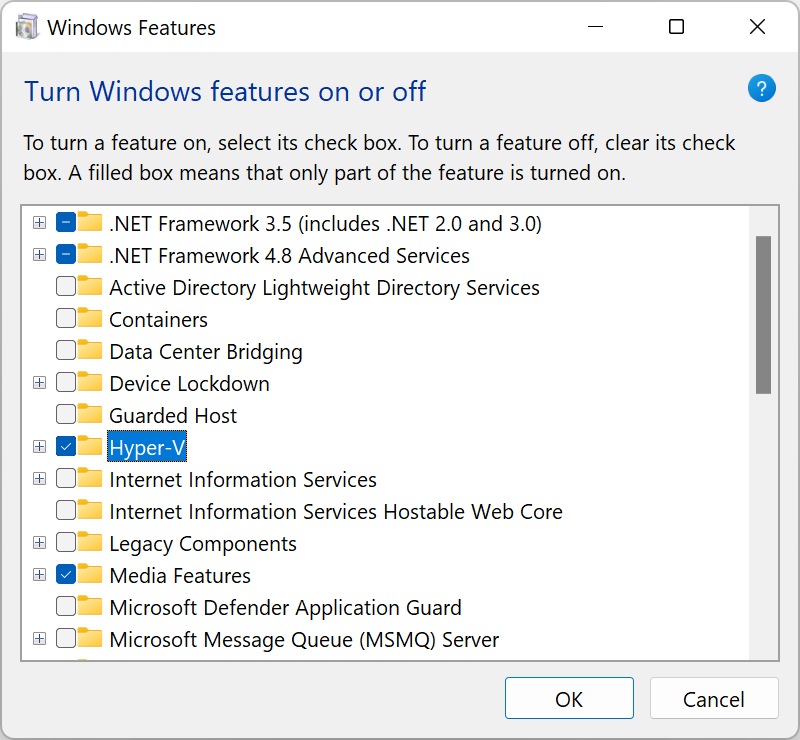This screenshot has width=800, height=740.
Task: Disable the Media Features checkbox
Action: [66, 575]
